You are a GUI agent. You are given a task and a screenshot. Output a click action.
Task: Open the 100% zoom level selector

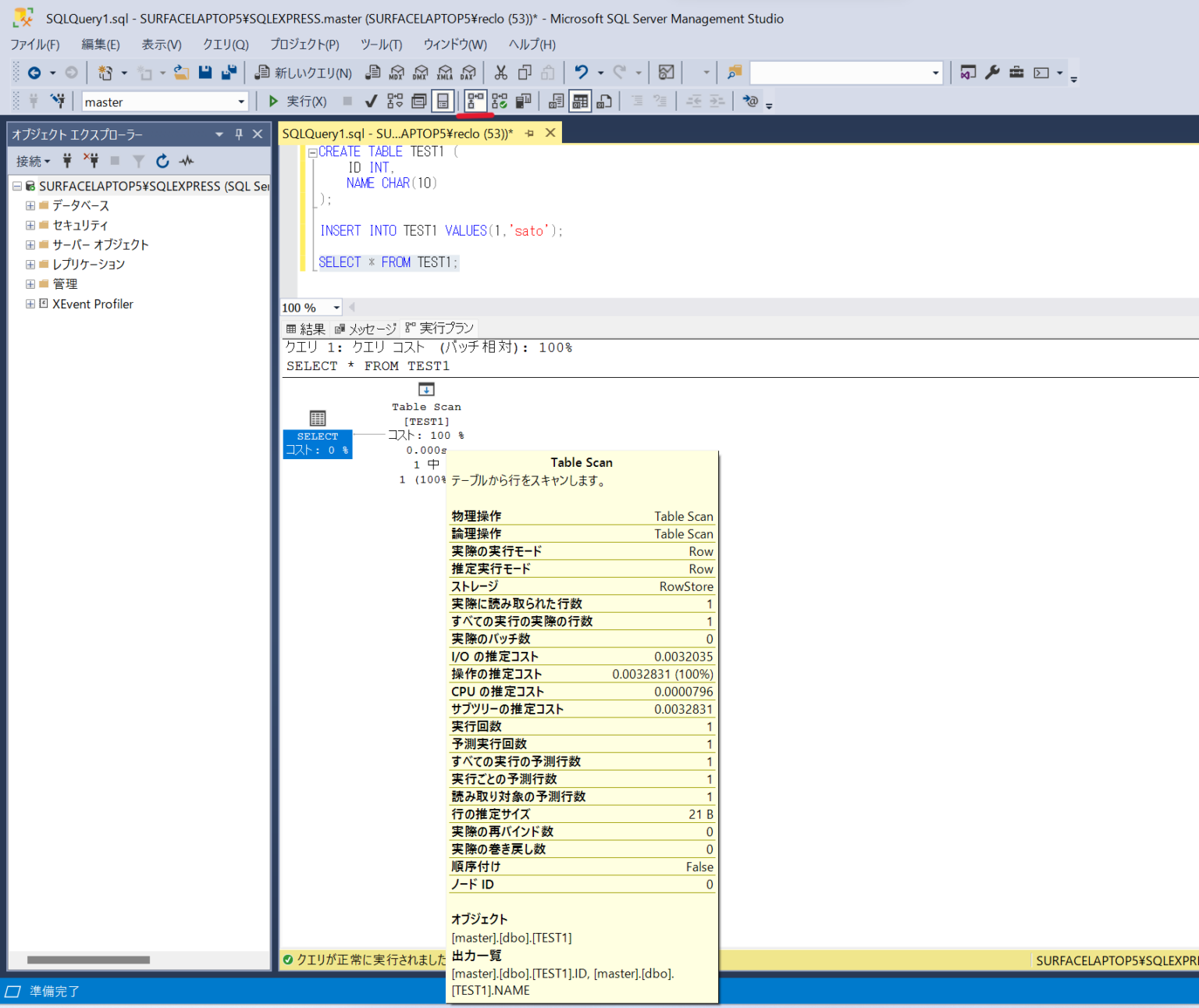point(310,307)
